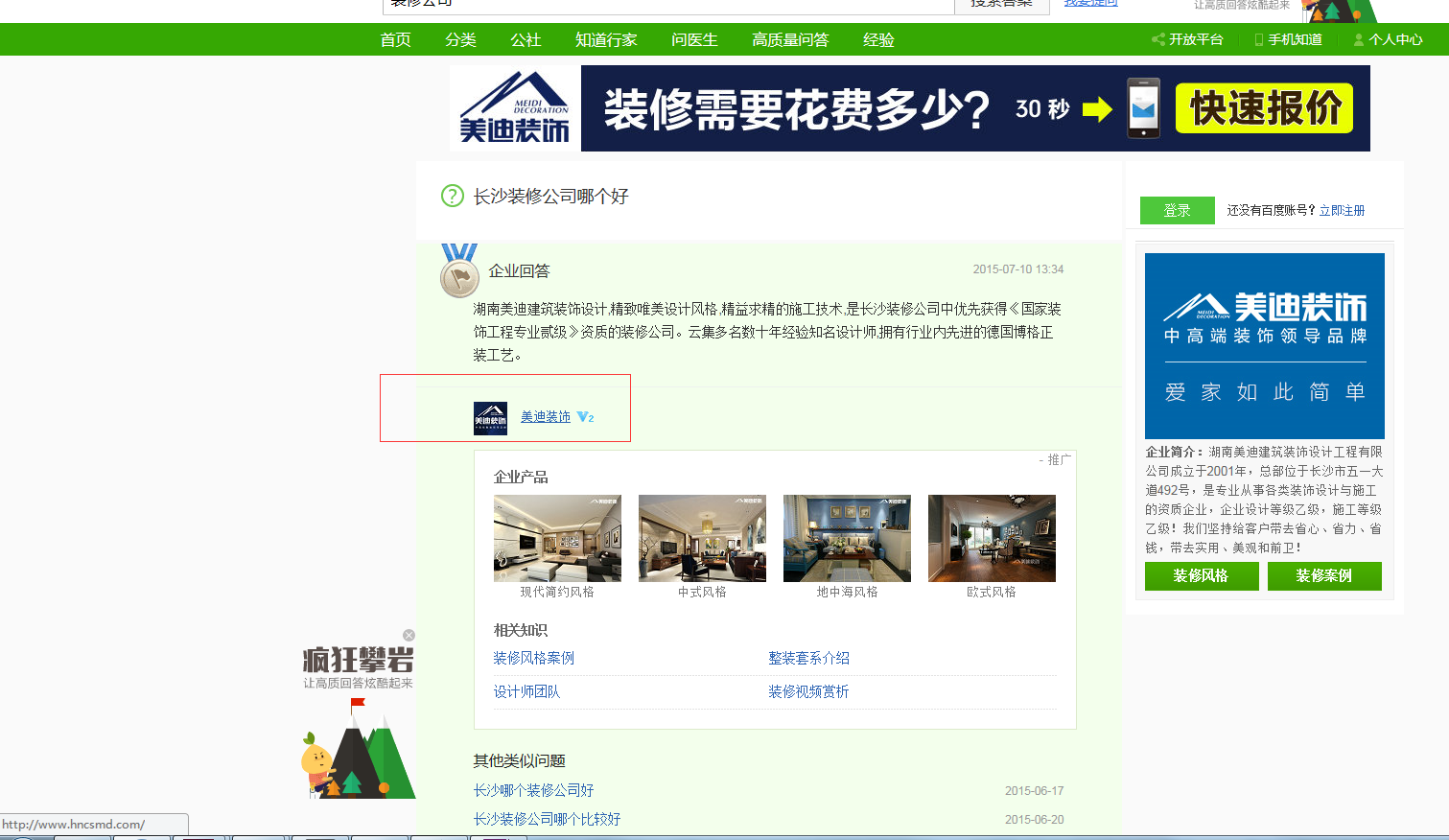Screen dimensions: 1449x840
Task: Click the 其他类似问题 heading
Action: 519,760
